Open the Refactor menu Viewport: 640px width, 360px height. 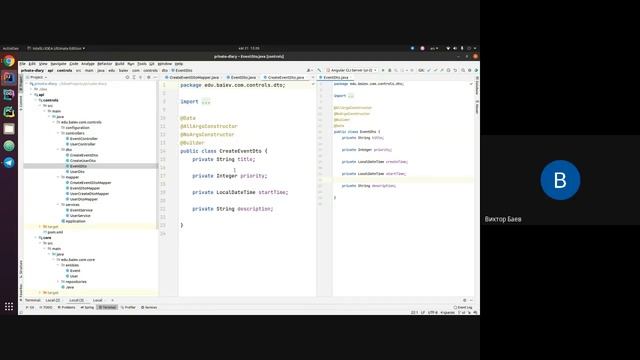click(104, 64)
